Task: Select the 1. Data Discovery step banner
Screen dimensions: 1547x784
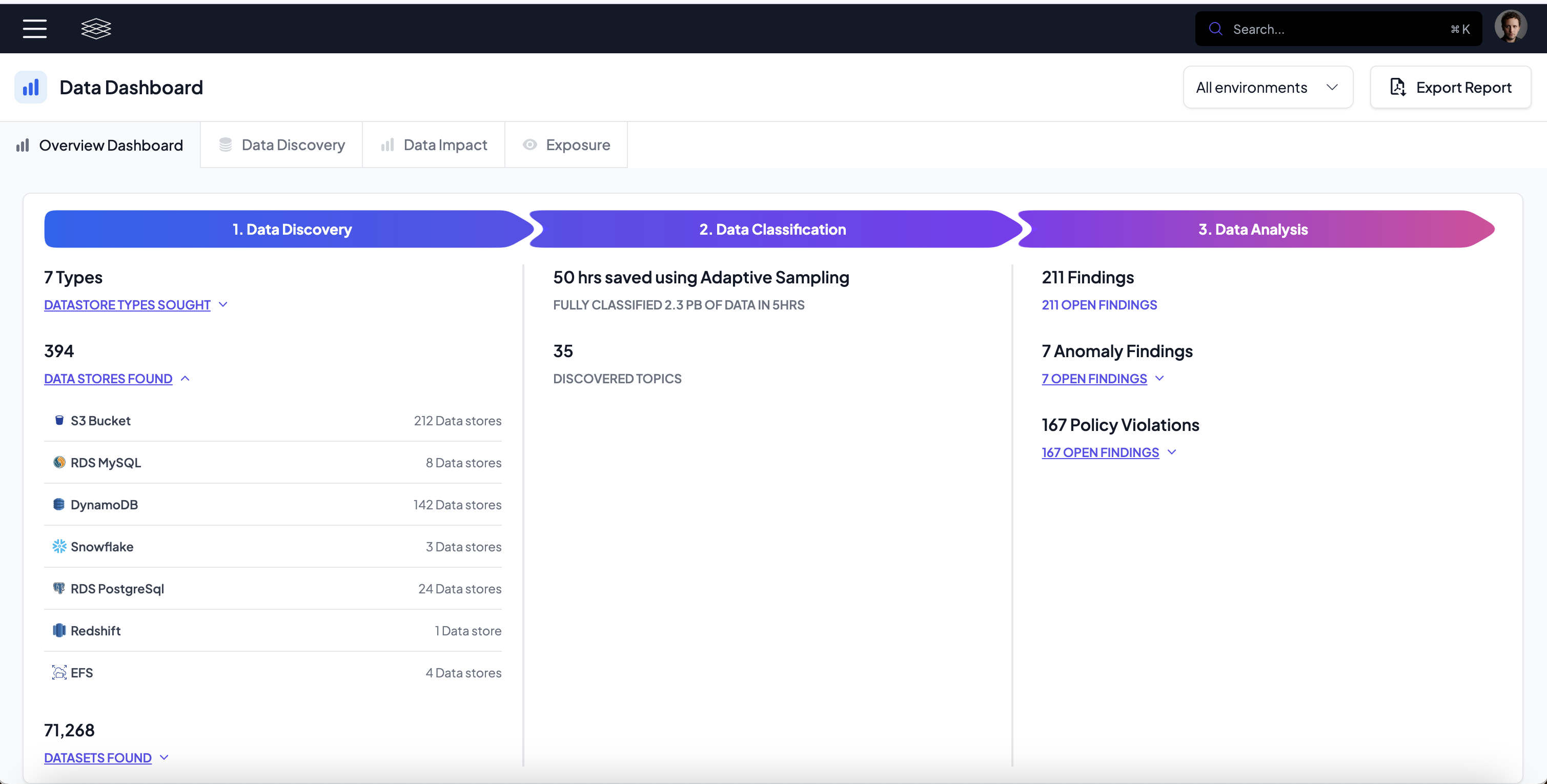Action: 290,230
